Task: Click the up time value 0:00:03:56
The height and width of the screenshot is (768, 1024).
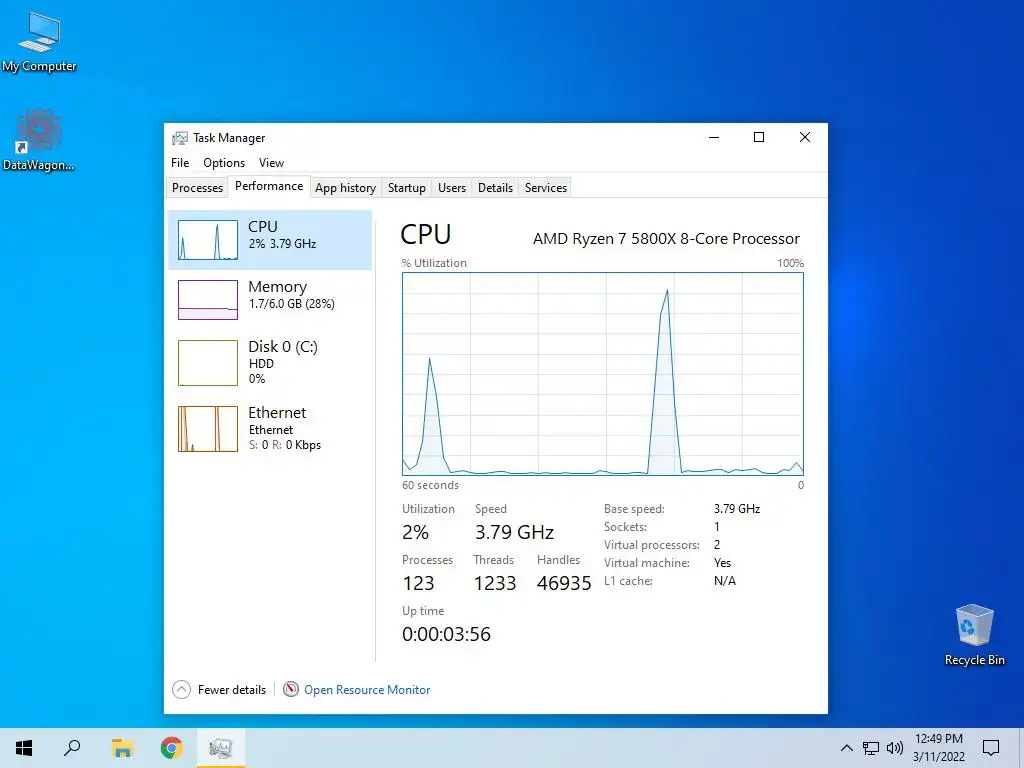Action: tap(446, 634)
